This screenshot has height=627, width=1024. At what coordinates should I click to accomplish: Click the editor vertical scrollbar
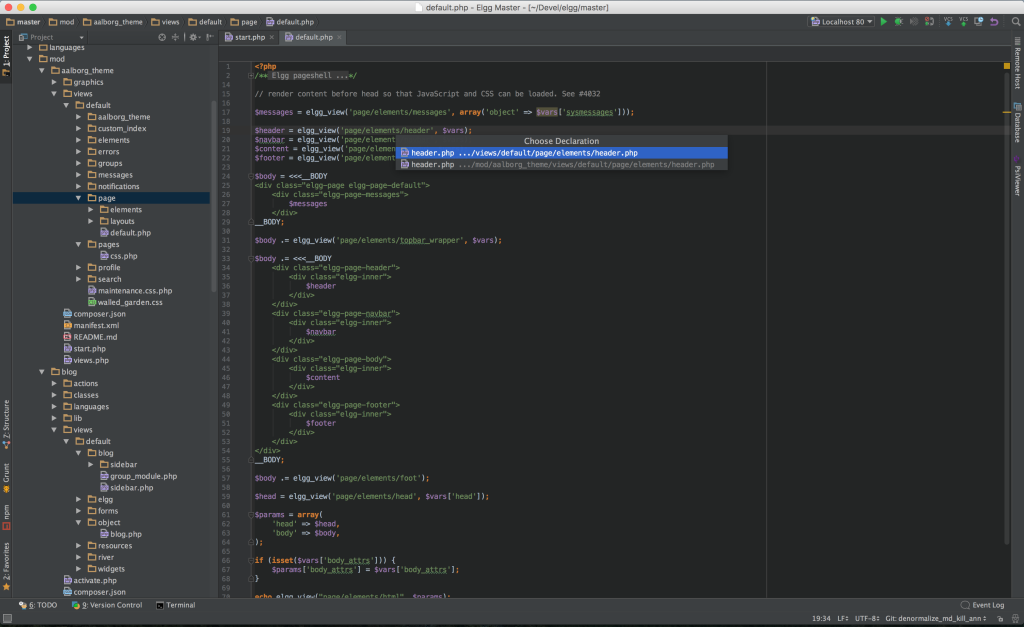pyautogui.click(x=1006, y=307)
